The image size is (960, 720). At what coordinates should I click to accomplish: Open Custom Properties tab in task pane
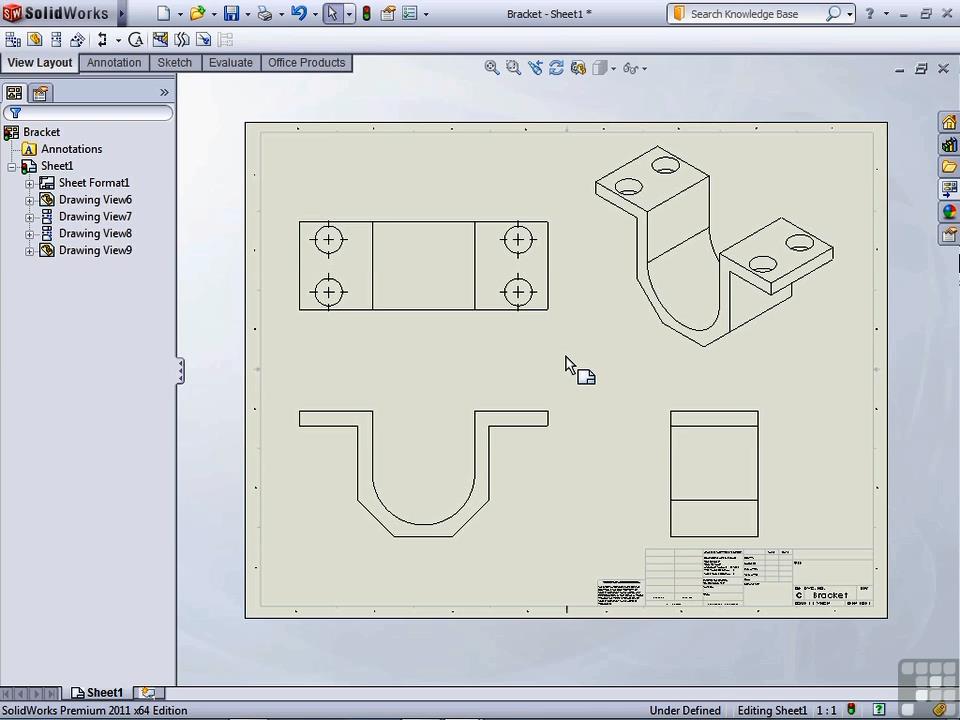(949, 234)
